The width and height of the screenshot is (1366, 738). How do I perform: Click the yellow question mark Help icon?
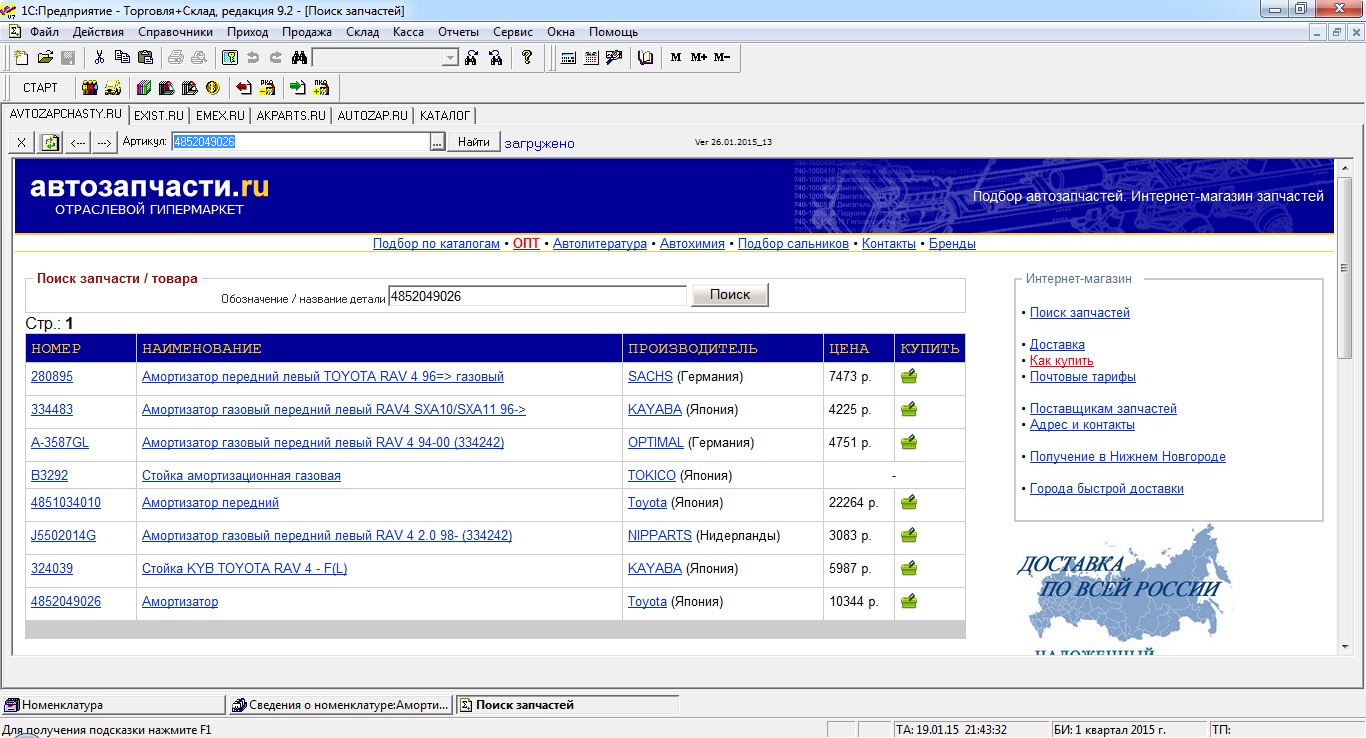[527, 57]
